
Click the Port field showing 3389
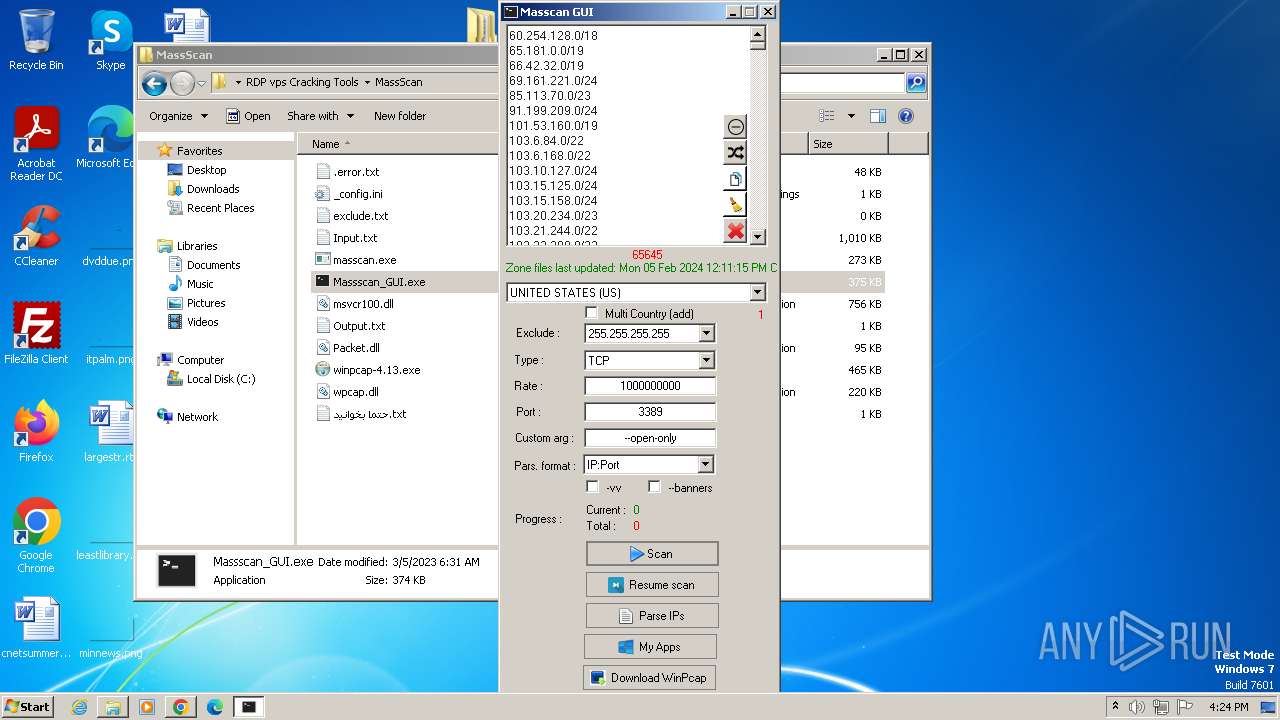click(650, 412)
